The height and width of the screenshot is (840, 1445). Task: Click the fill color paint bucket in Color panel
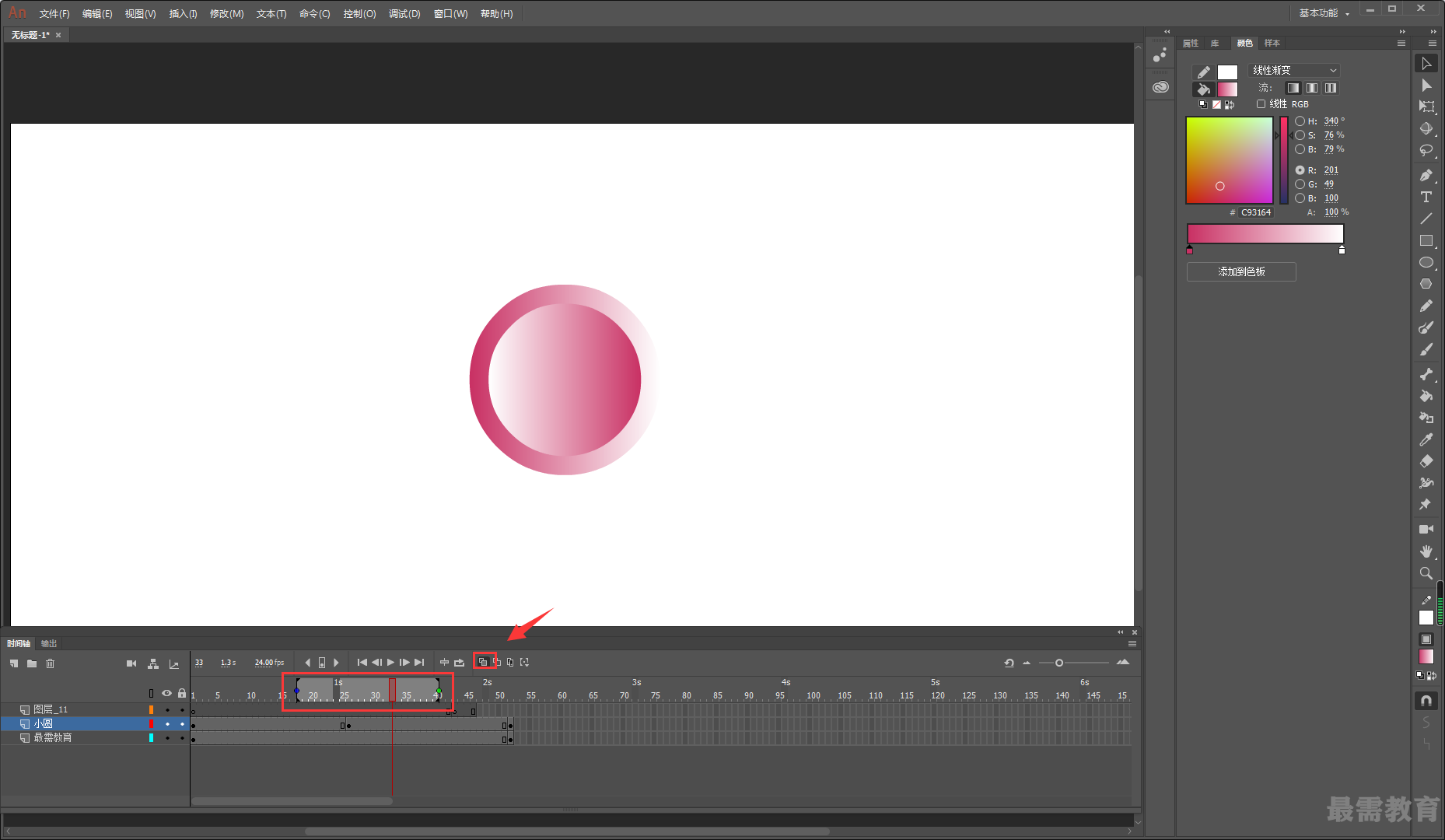(1203, 89)
